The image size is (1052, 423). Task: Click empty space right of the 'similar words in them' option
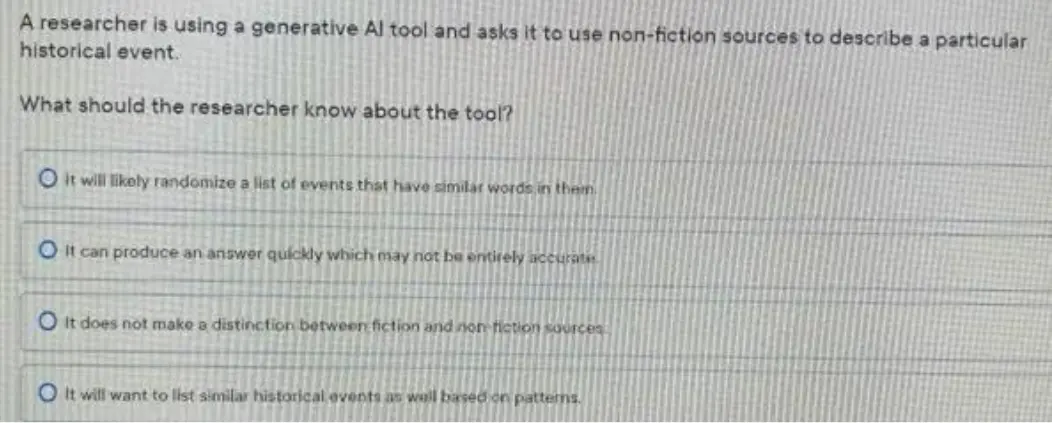coord(819,186)
